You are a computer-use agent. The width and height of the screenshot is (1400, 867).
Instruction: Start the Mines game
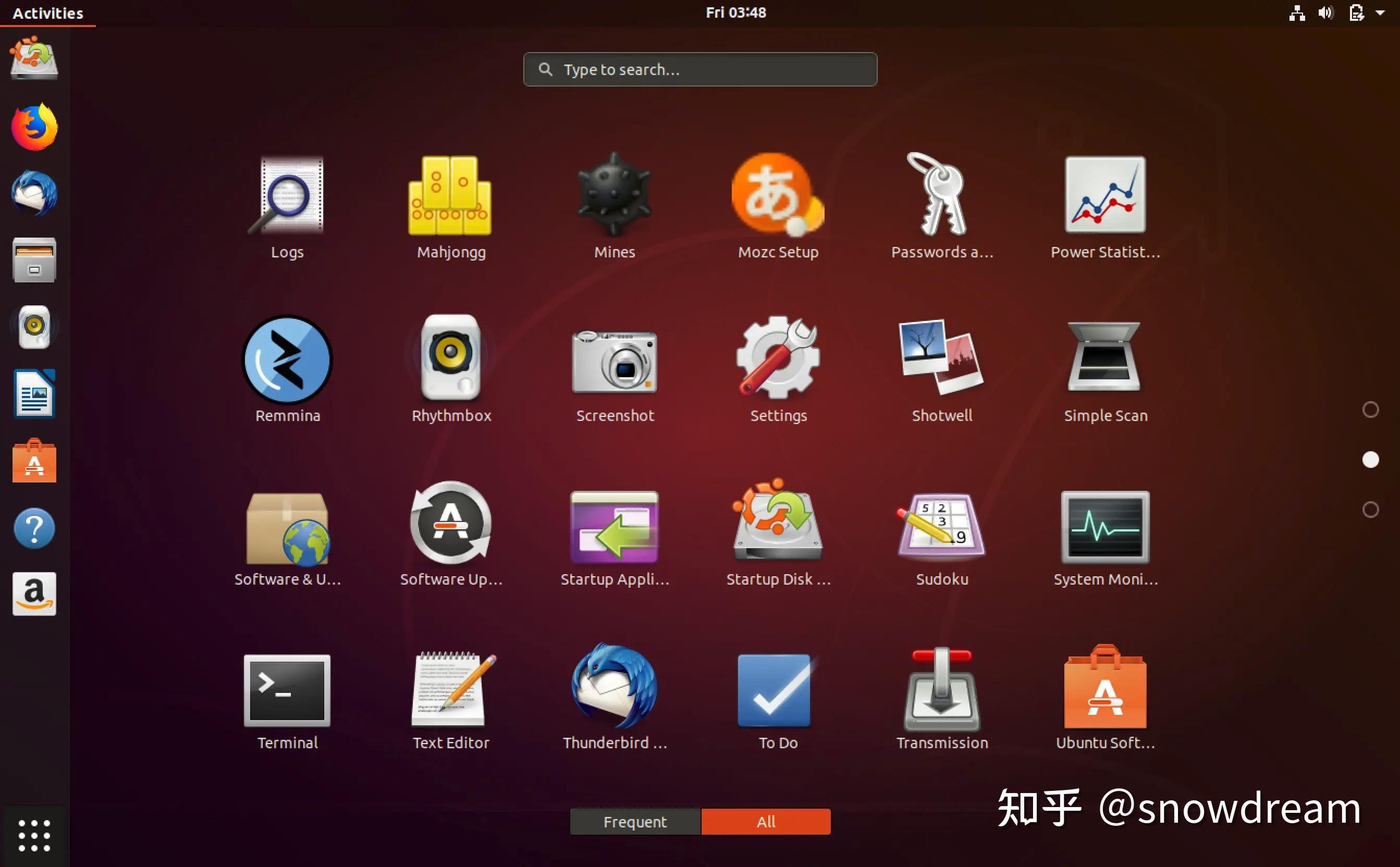[x=614, y=206]
